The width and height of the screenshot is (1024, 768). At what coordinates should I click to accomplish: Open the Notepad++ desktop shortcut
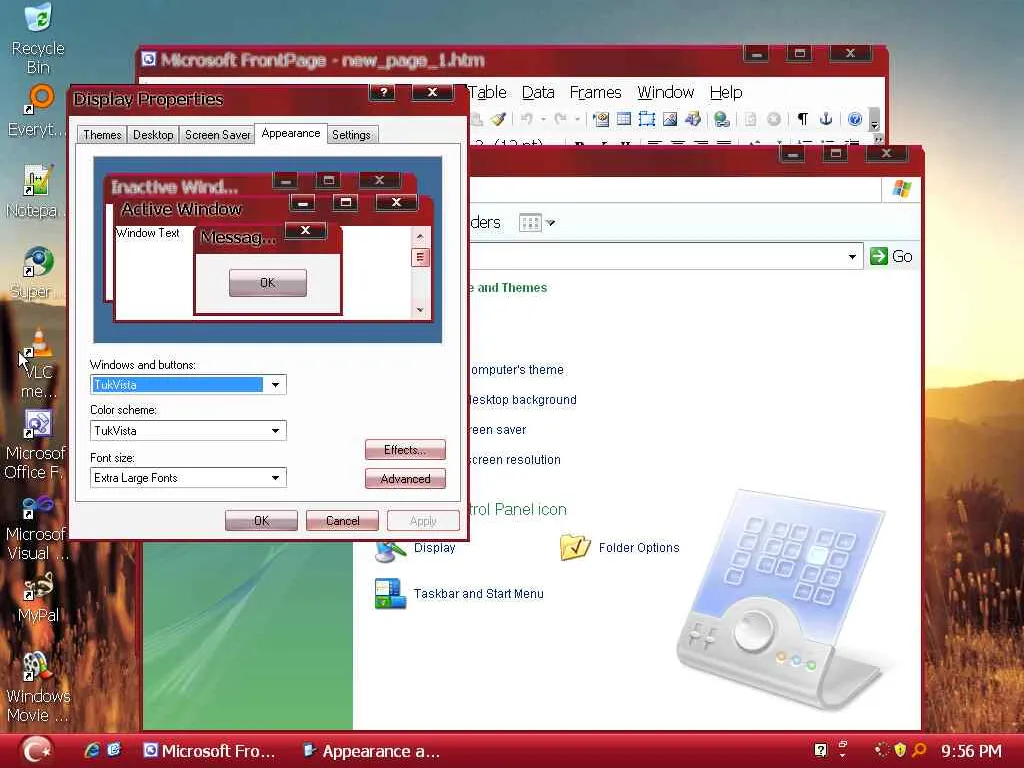point(37,191)
